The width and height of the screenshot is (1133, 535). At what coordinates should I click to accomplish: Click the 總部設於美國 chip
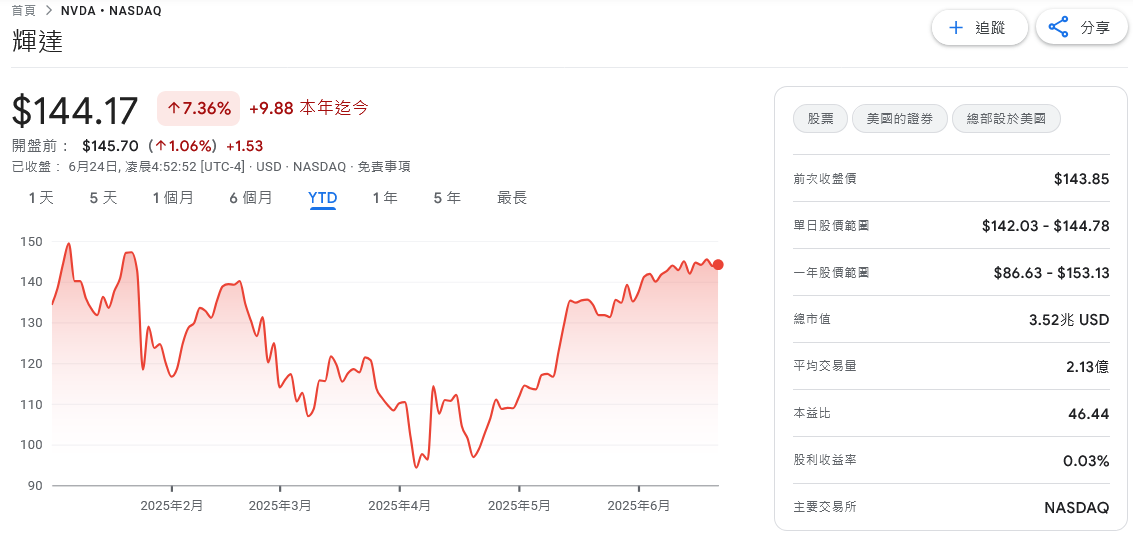click(1006, 119)
